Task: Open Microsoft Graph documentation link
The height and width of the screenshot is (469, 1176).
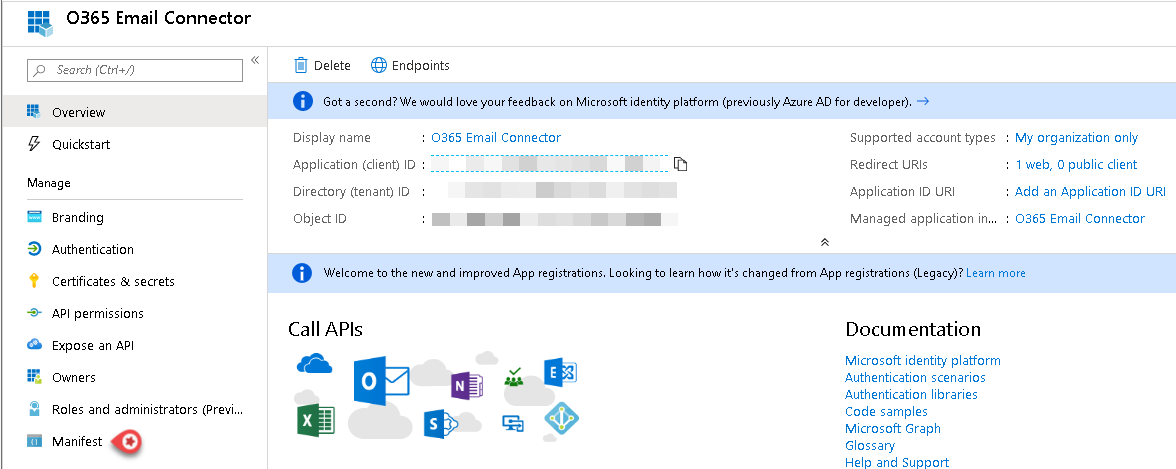Action: [892, 428]
